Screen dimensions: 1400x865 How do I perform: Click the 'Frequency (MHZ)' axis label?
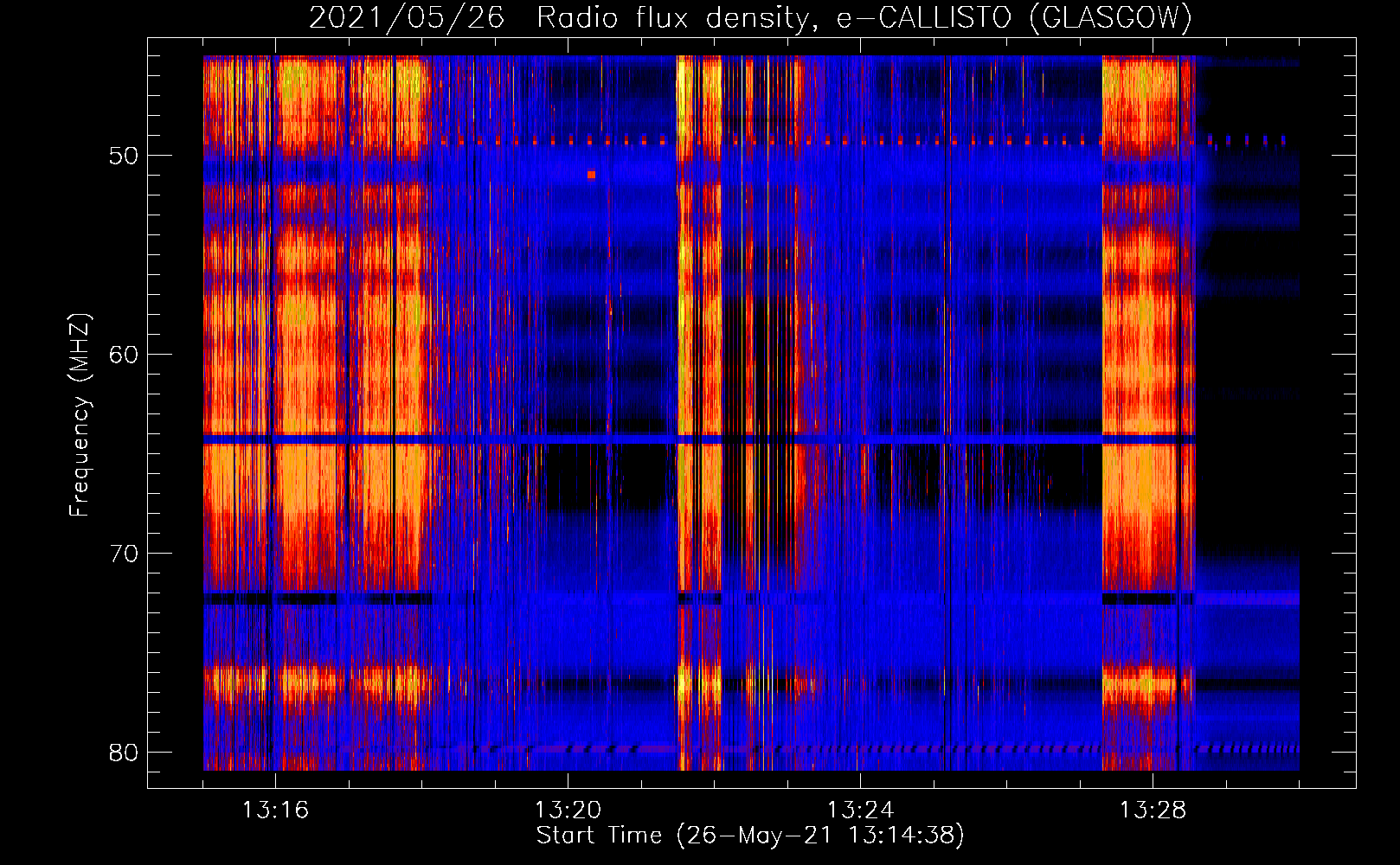[x=80, y=415]
